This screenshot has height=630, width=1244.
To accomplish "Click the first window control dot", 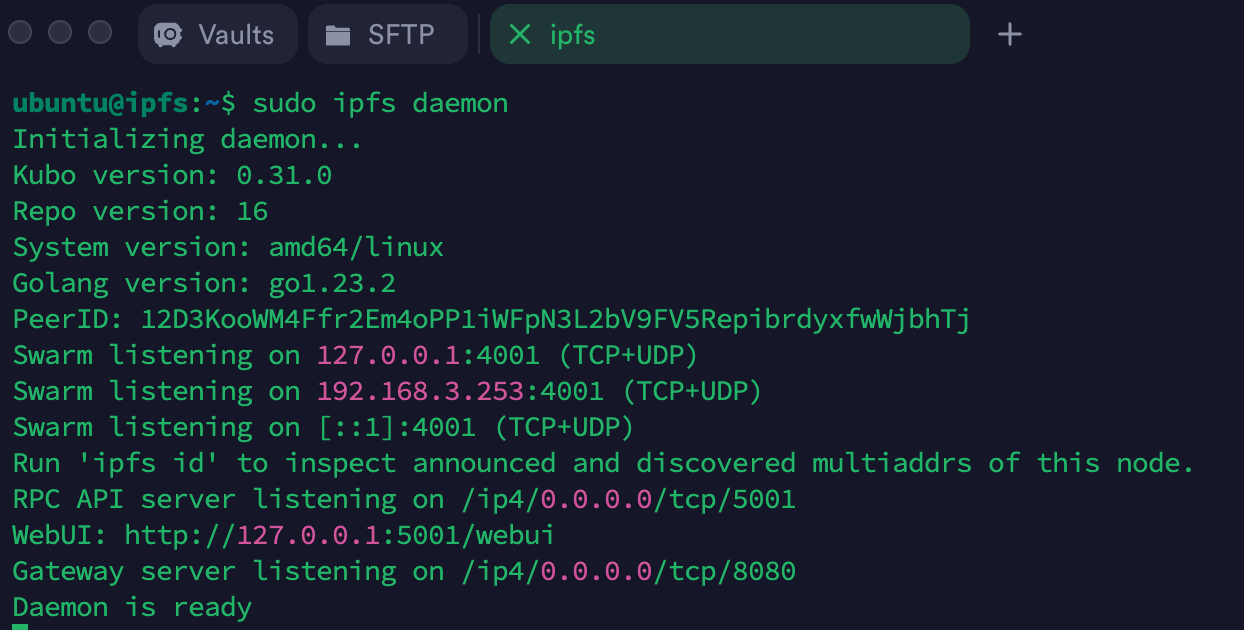I will tap(20, 32).
